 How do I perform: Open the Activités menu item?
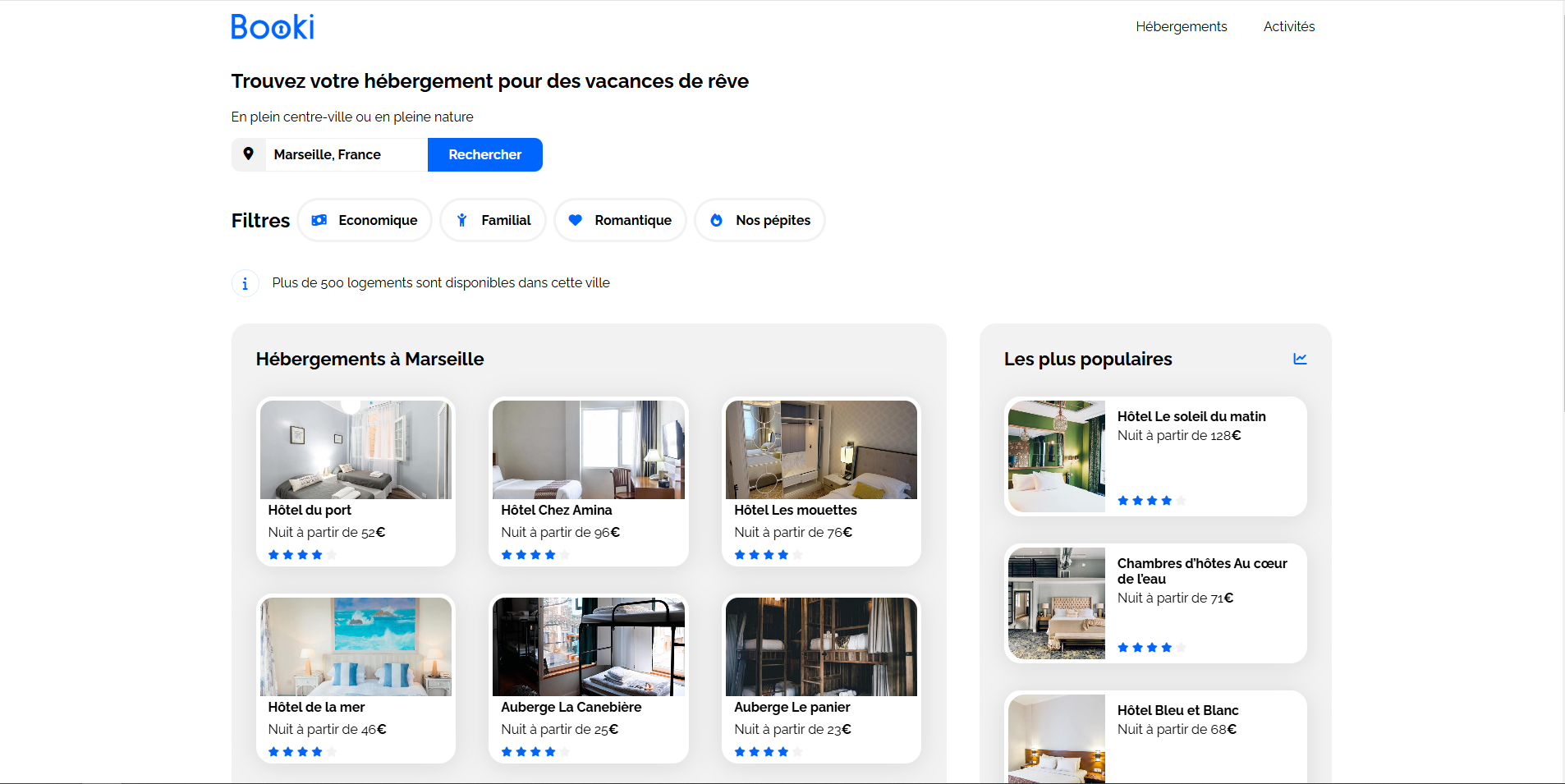(x=1288, y=26)
